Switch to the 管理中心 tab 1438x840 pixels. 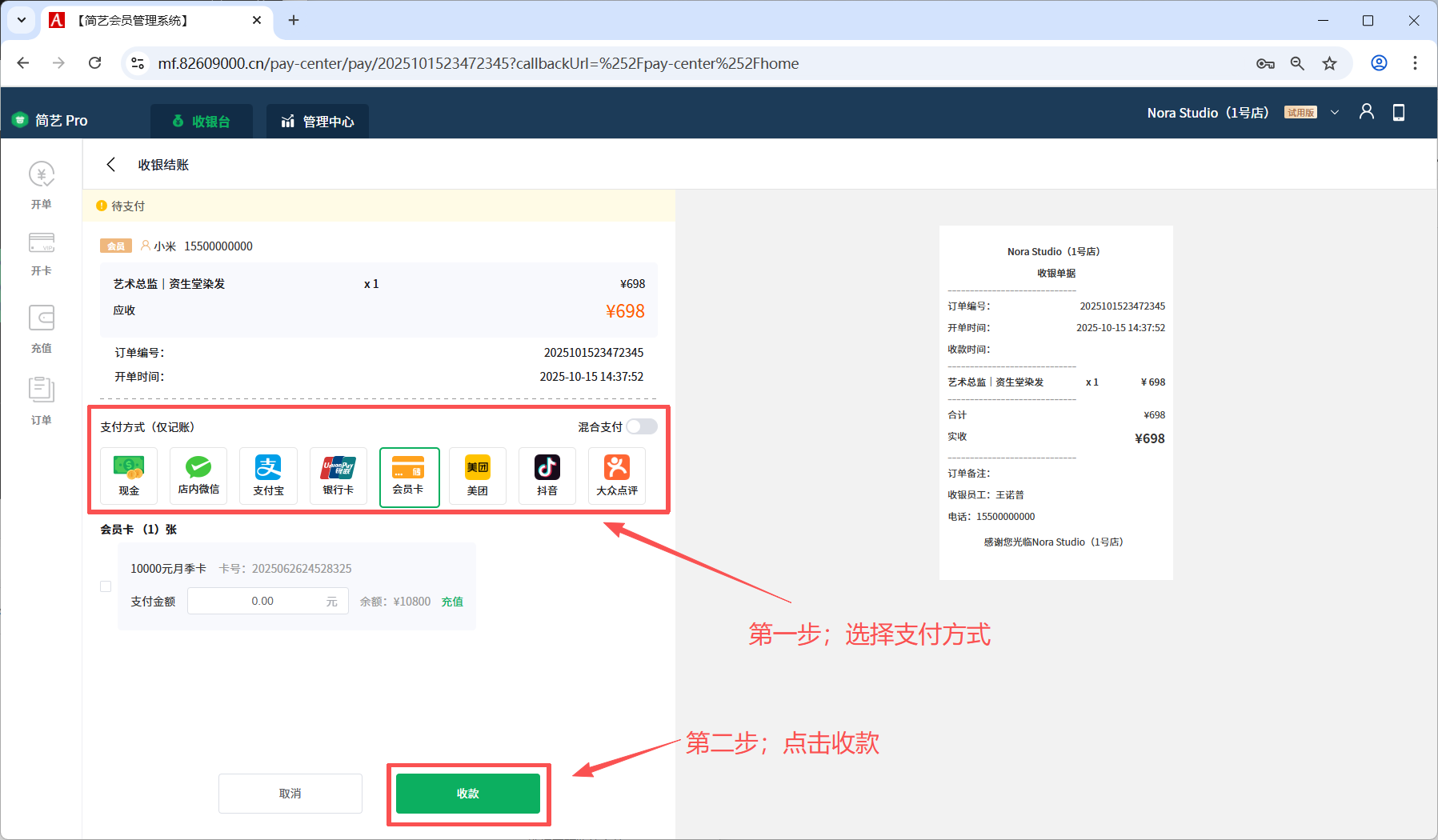pos(318,122)
